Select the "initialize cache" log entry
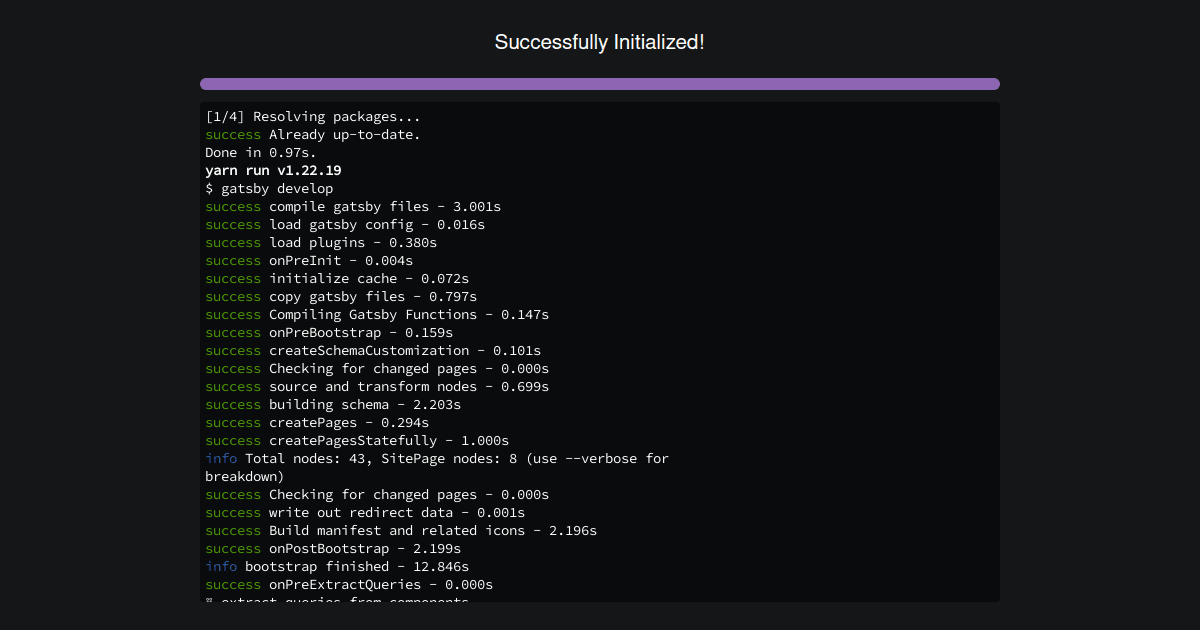Viewport: 1200px width, 630px height. pos(337,279)
